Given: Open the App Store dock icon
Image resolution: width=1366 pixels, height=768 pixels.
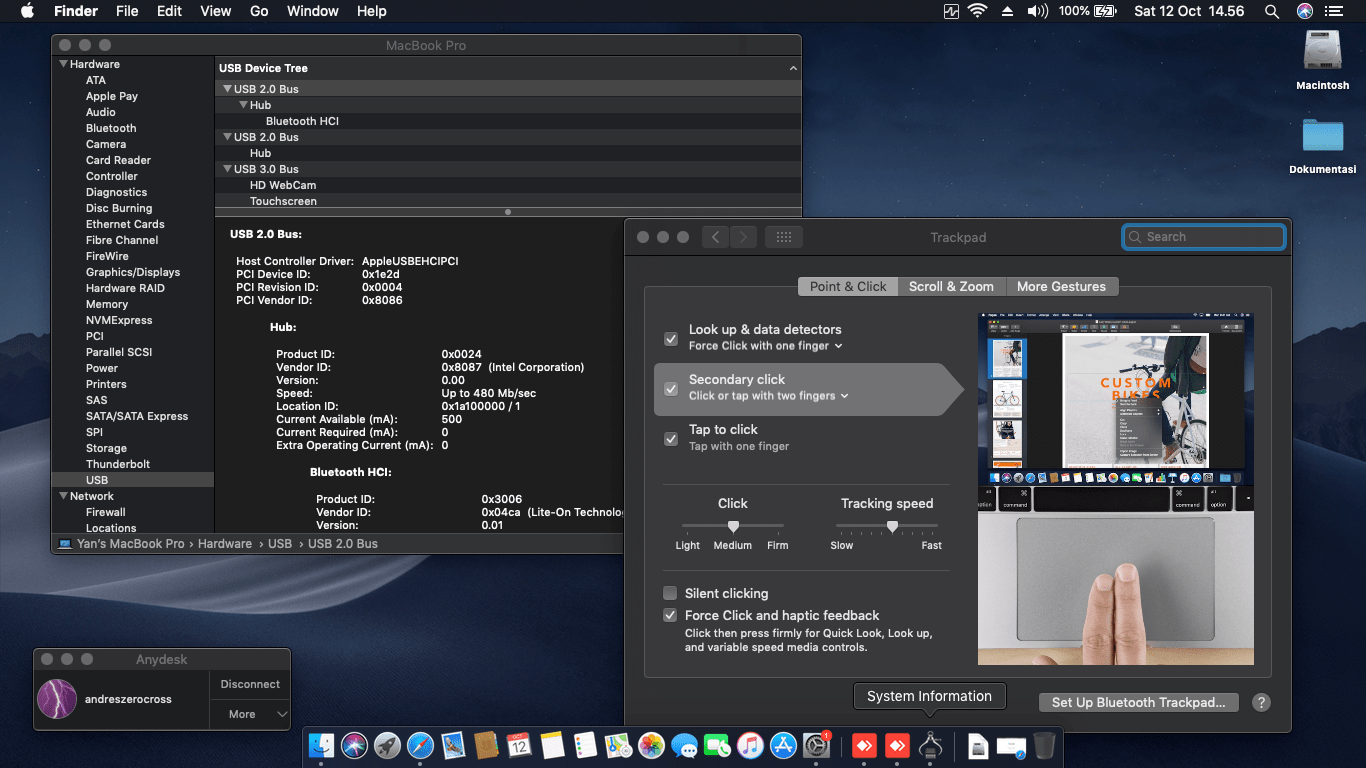Looking at the screenshot, I should tap(783, 745).
